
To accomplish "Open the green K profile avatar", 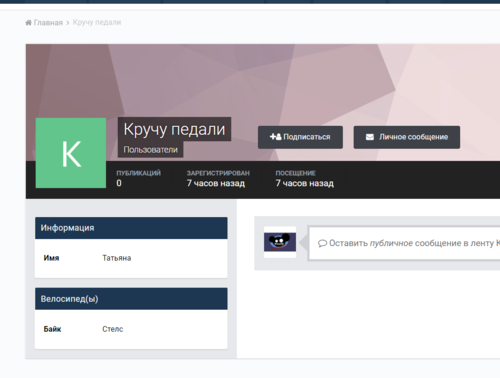I will tap(71, 153).
